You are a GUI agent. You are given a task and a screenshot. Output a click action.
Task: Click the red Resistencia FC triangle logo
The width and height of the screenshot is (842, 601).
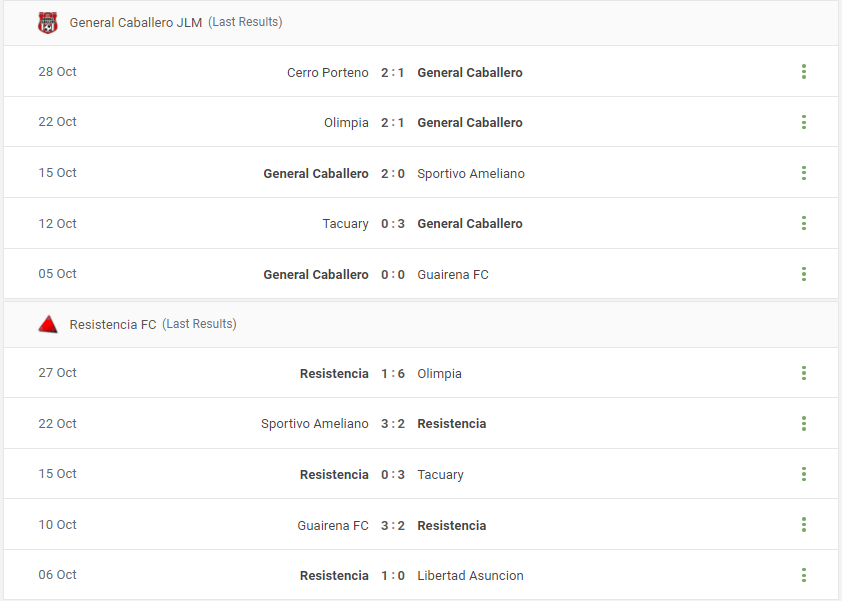48,324
